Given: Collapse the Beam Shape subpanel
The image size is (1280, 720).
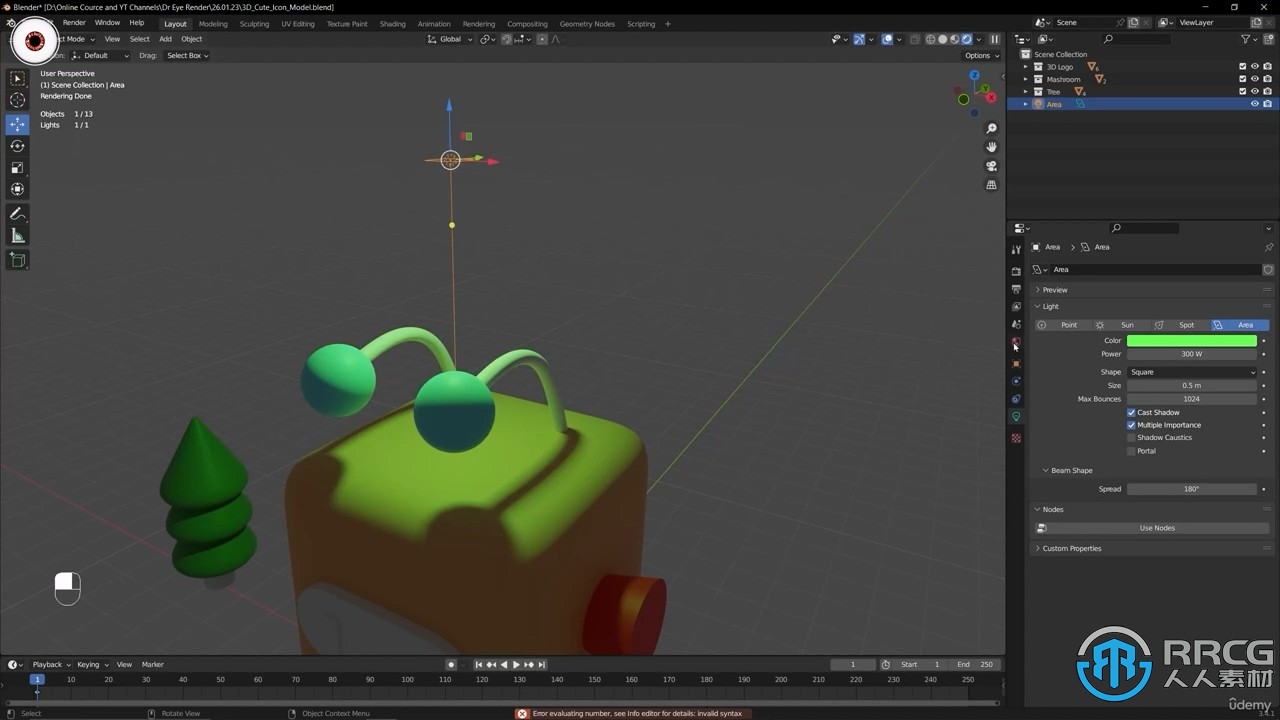Looking at the screenshot, I should tap(1071, 470).
